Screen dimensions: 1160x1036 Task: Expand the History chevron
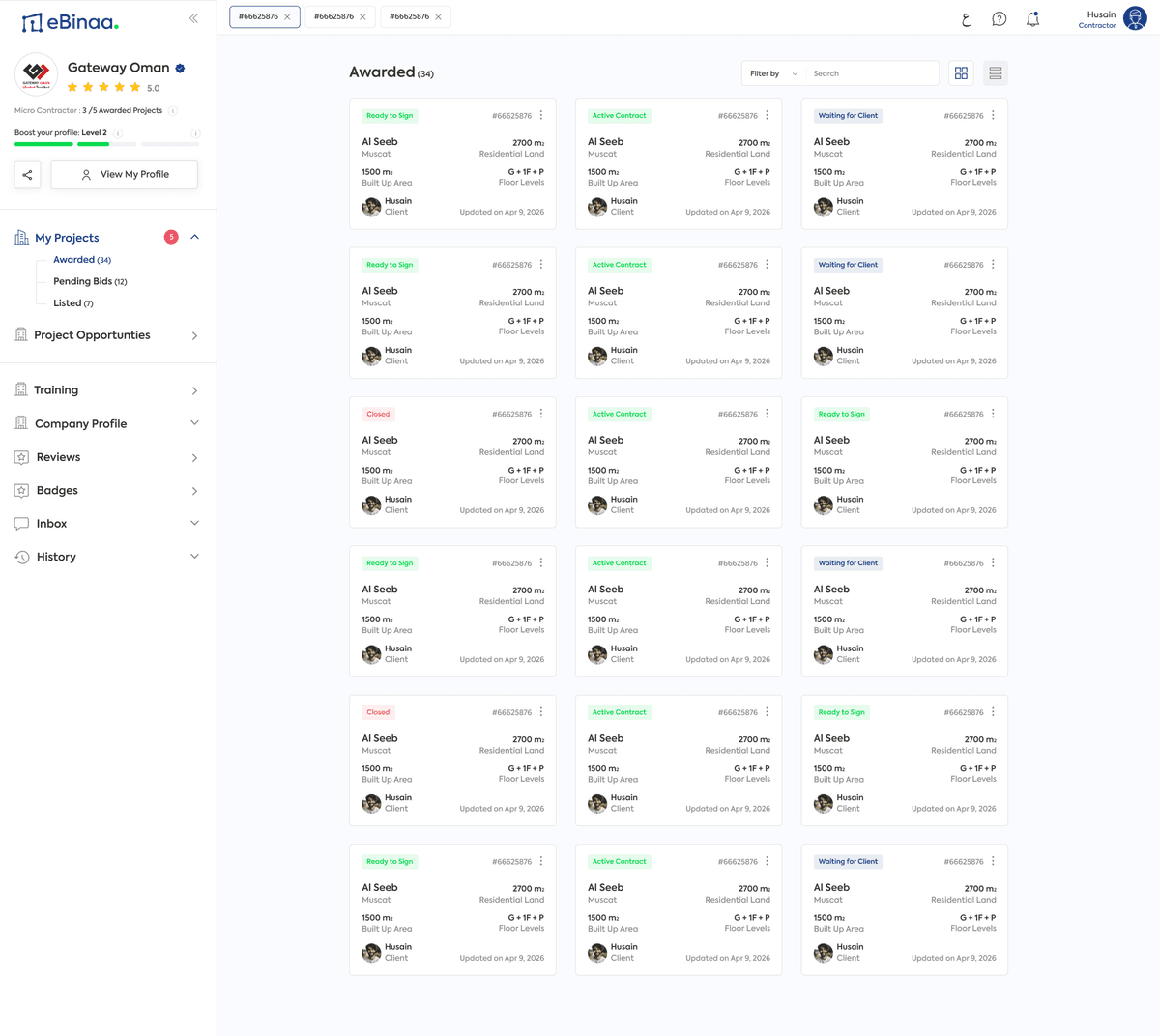(194, 557)
